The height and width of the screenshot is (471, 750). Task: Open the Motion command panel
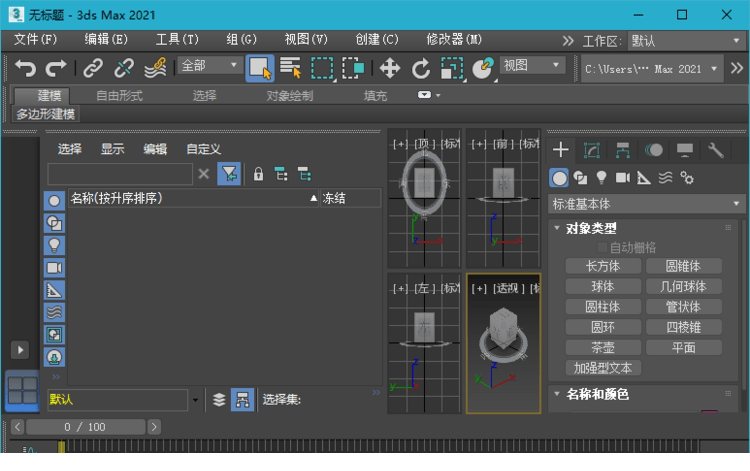[x=653, y=150]
